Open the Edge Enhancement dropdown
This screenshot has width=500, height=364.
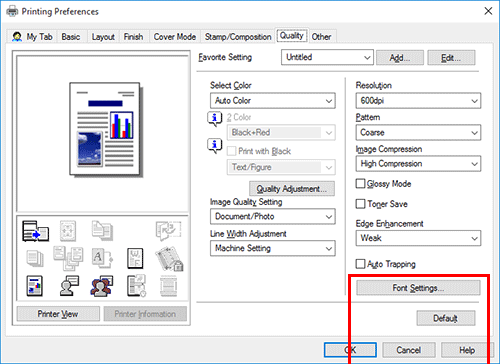(418, 238)
